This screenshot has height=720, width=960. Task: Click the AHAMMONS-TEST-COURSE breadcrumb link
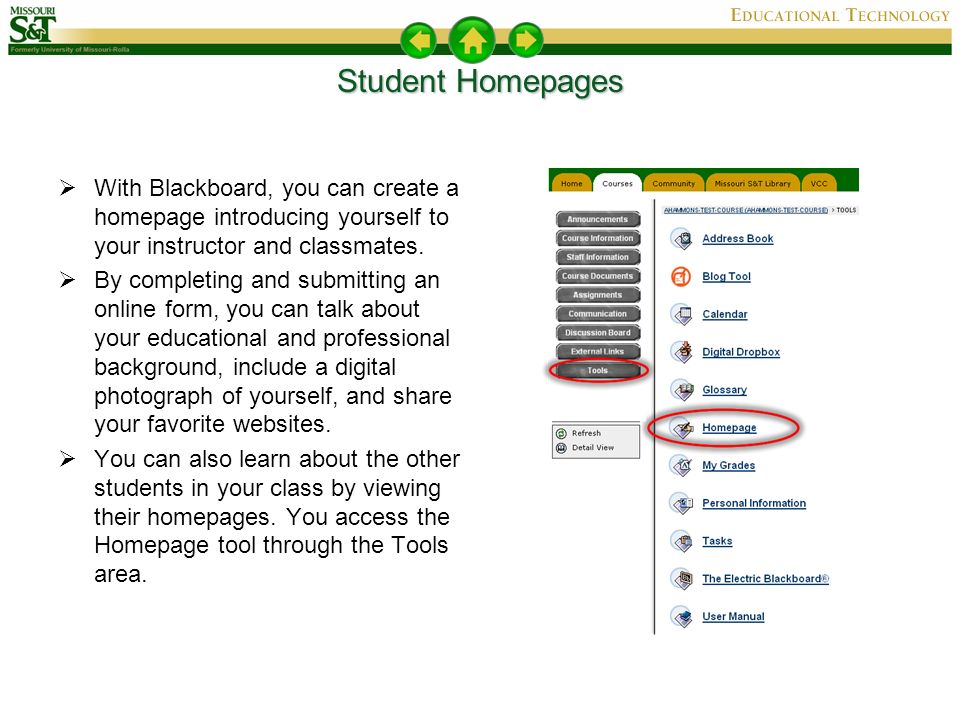click(x=746, y=210)
